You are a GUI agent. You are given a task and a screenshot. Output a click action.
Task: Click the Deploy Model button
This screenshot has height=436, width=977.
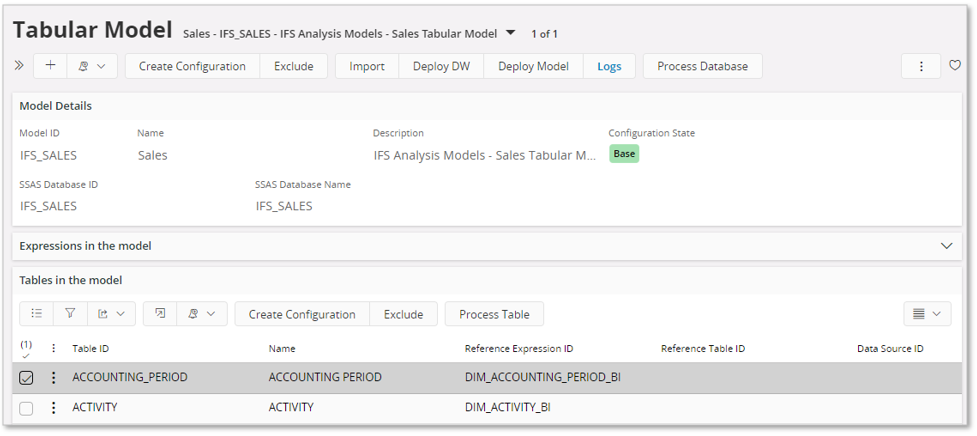(x=533, y=66)
